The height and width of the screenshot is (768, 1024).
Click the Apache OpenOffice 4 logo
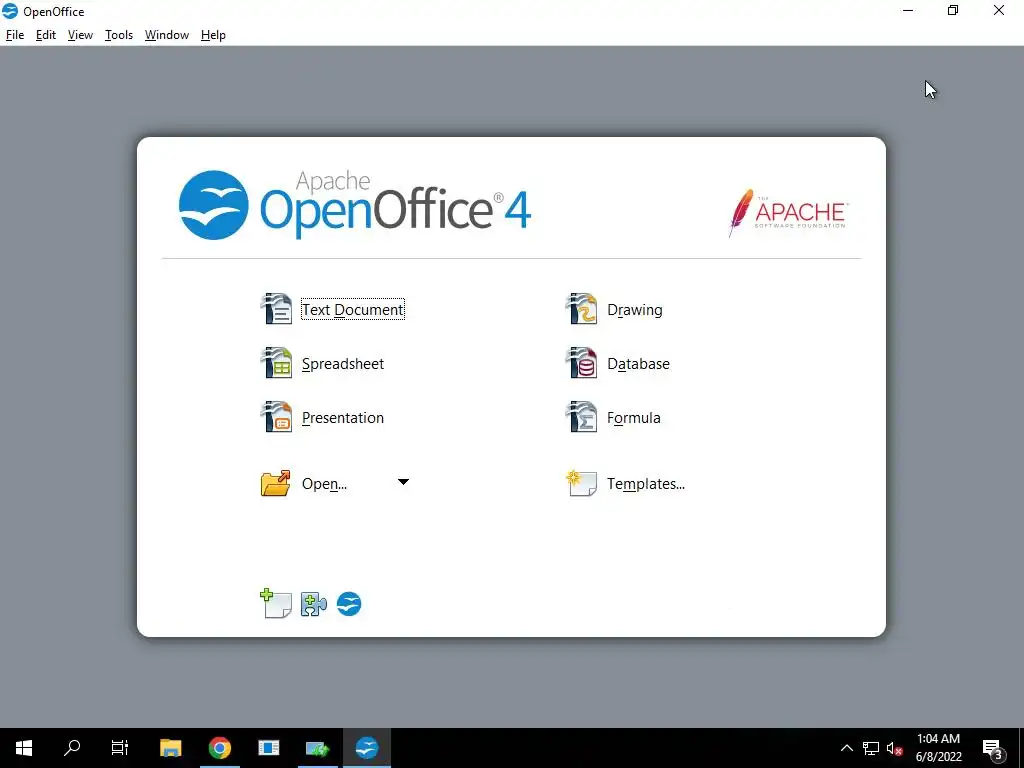[355, 205]
